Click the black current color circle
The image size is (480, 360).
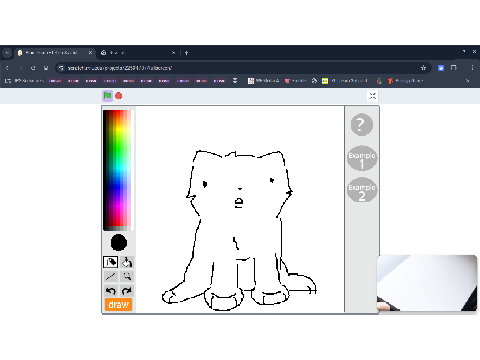point(119,242)
